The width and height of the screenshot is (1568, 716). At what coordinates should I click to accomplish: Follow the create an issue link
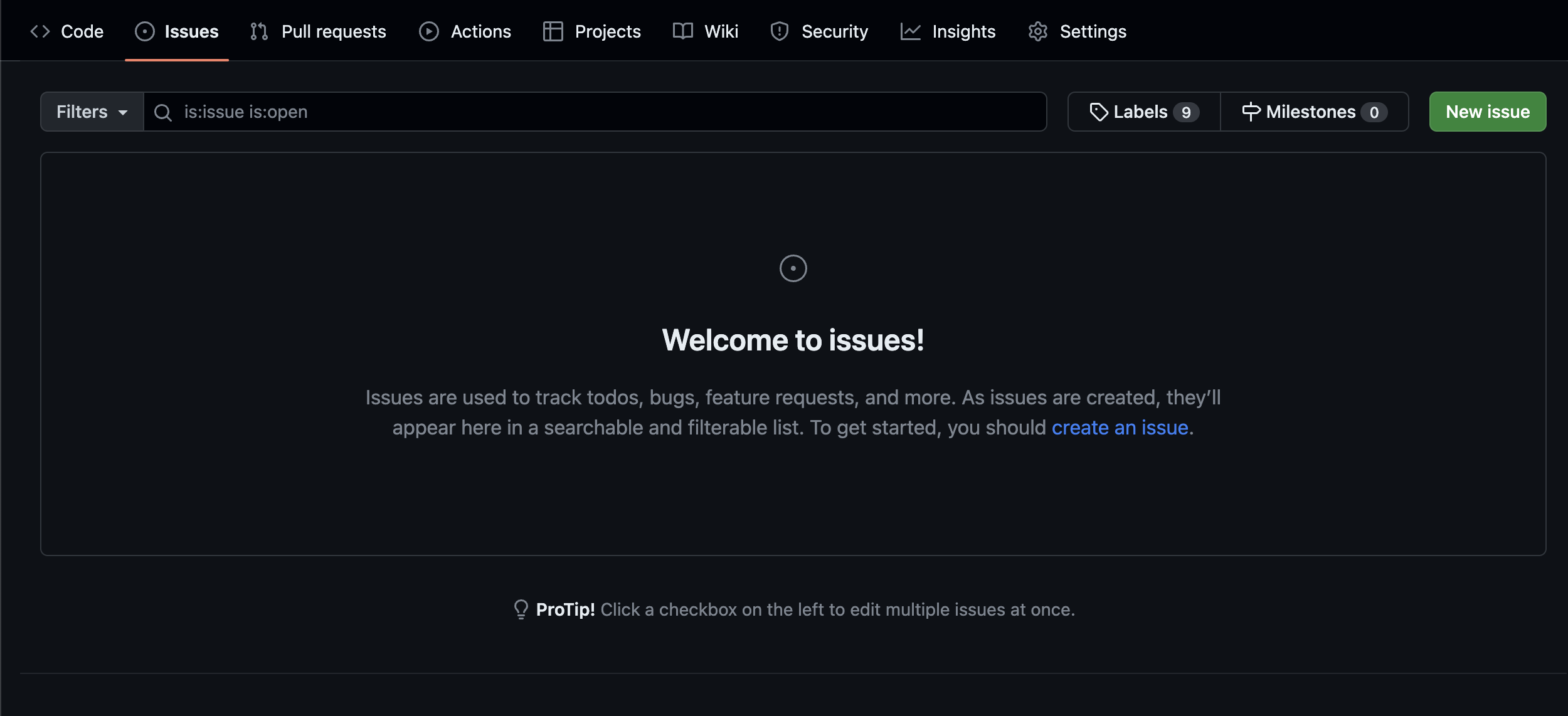click(x=1121, y=427)
